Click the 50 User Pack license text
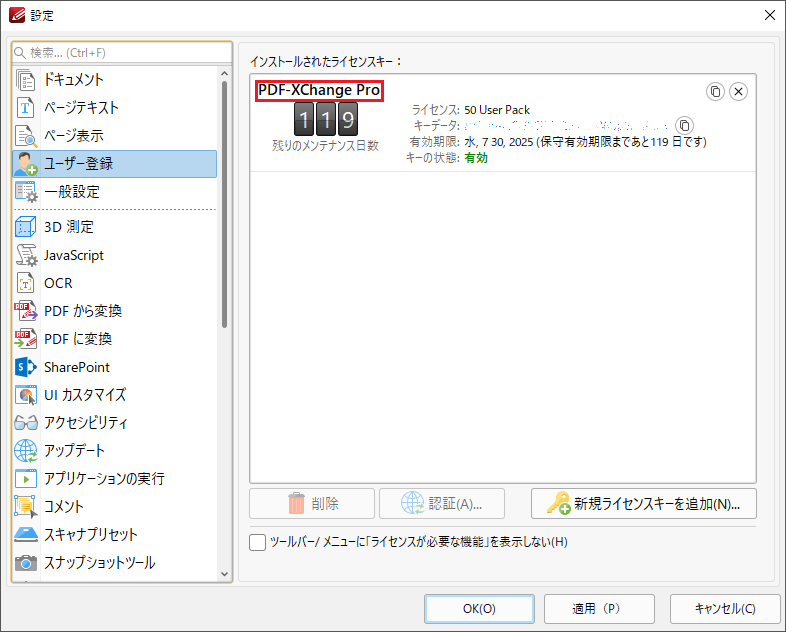The image size is (786, 632). pos(497,110)
